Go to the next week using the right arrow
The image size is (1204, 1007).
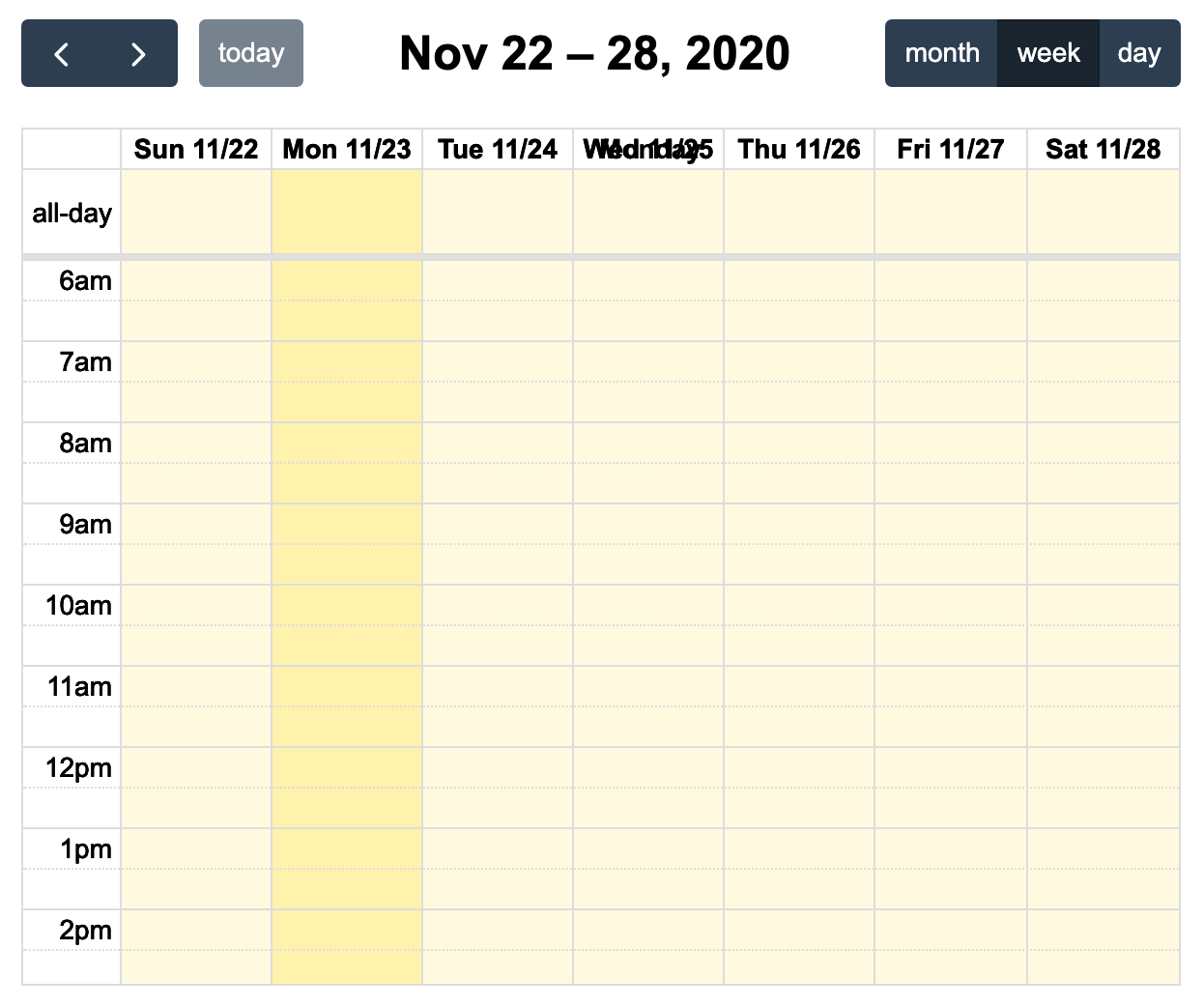tap(137, 53)
